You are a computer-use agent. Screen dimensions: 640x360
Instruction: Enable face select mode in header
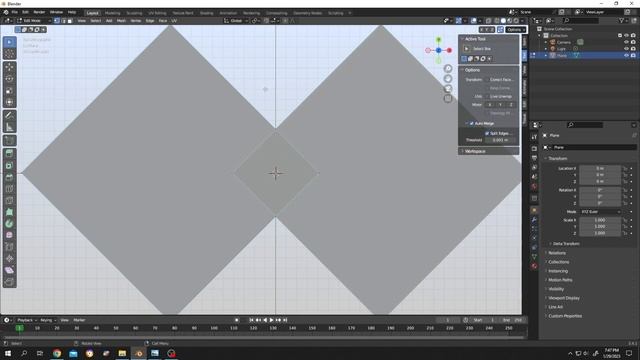pos(70,20)
